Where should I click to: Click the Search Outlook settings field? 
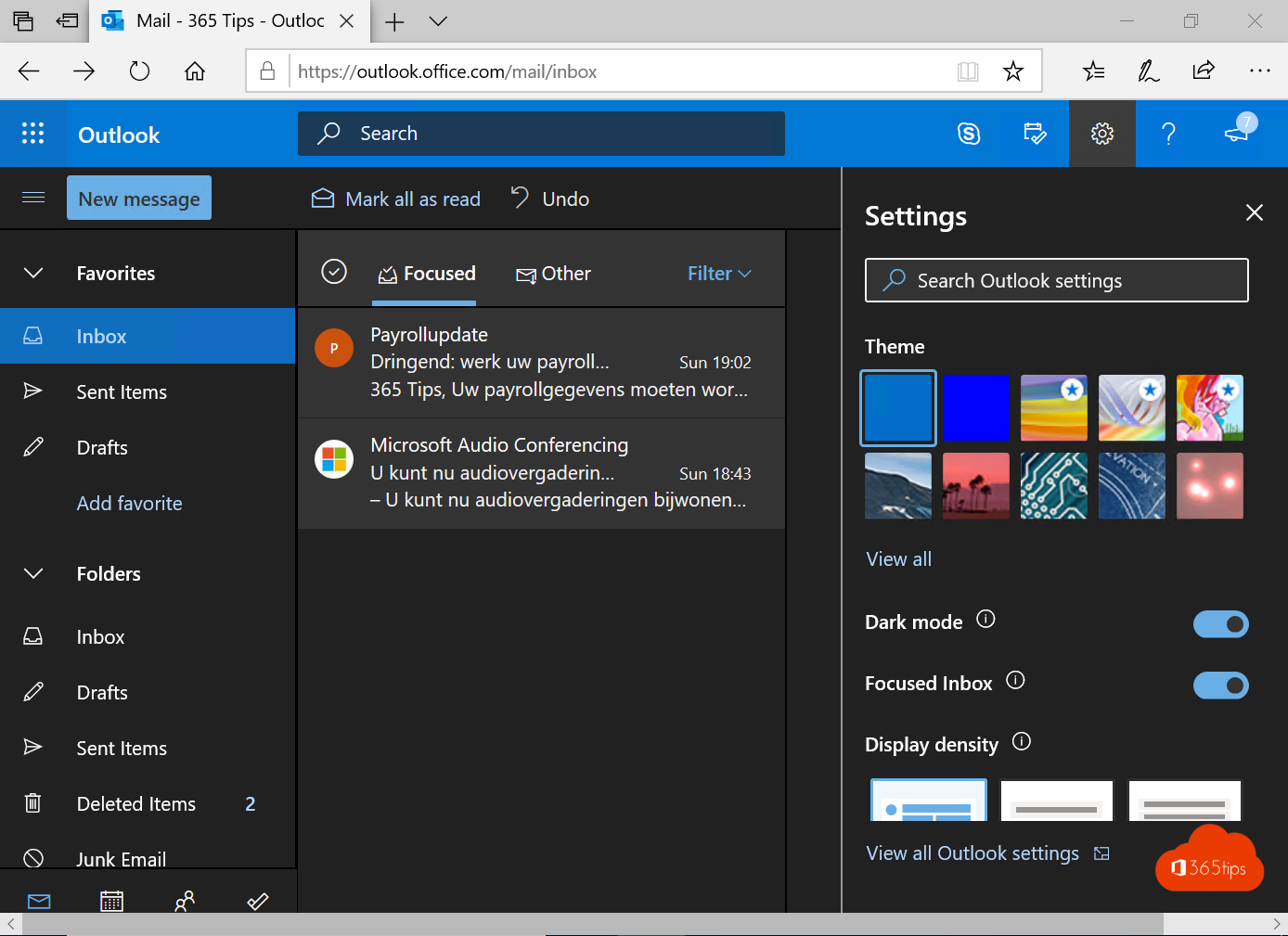[1057, 280]
